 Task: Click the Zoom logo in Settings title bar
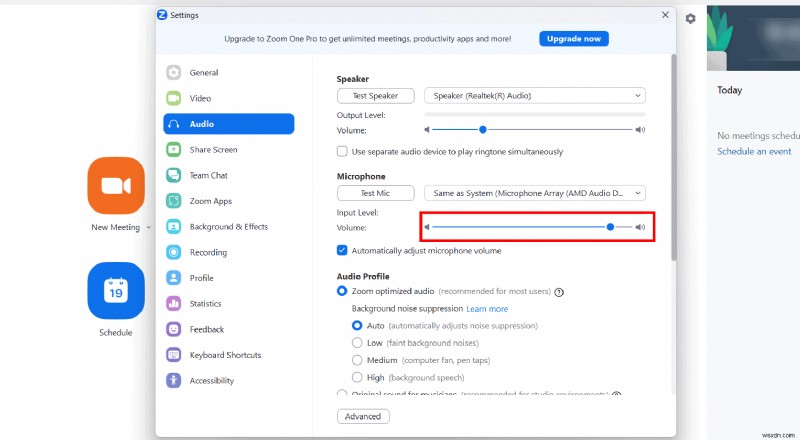pos(162,15)
